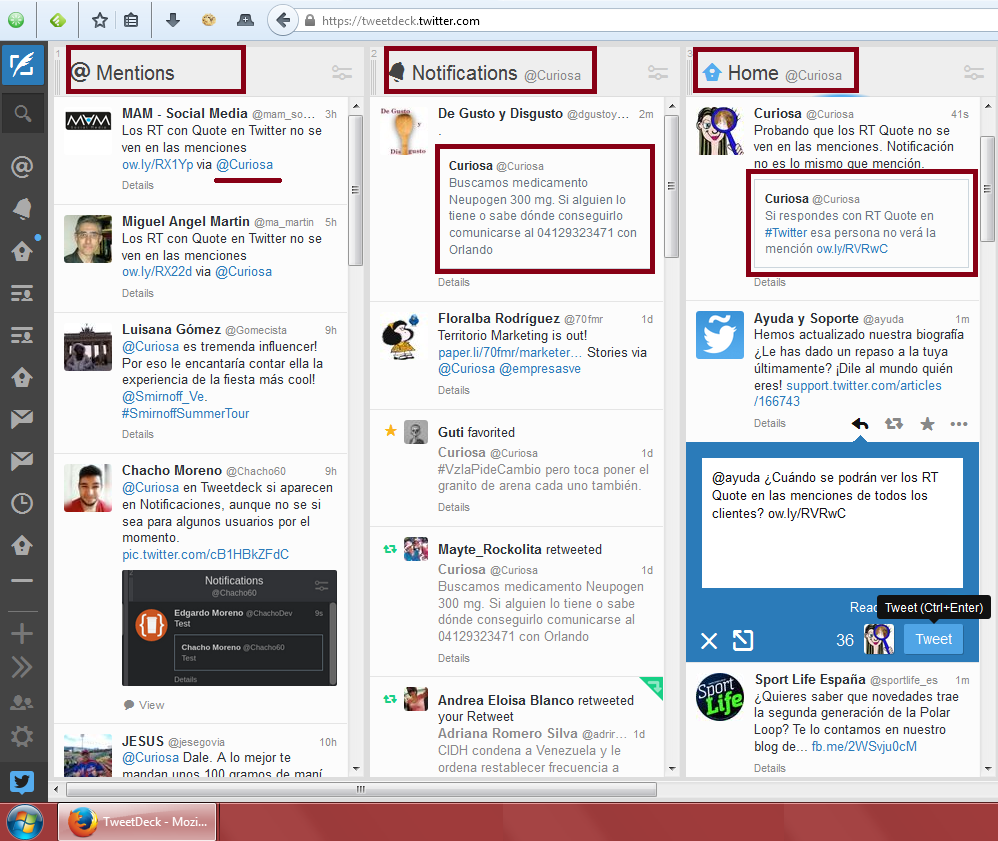The height and width of the screenshot is (841, 998).
Task: Open Miguel Angel Martin profile picture
Action: [x=88, y=239]
